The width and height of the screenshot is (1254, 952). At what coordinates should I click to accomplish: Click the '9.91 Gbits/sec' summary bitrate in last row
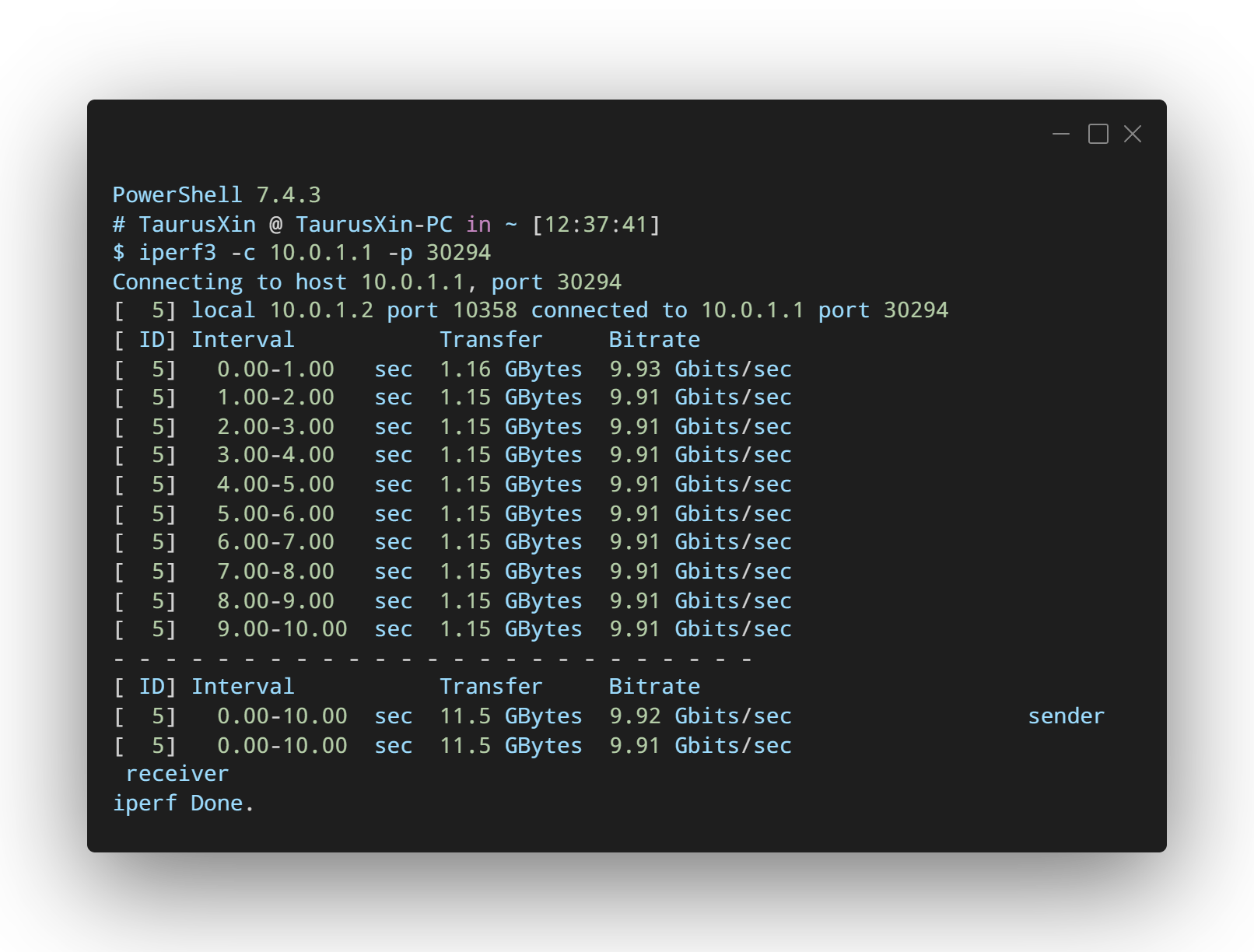coord(700,745)
